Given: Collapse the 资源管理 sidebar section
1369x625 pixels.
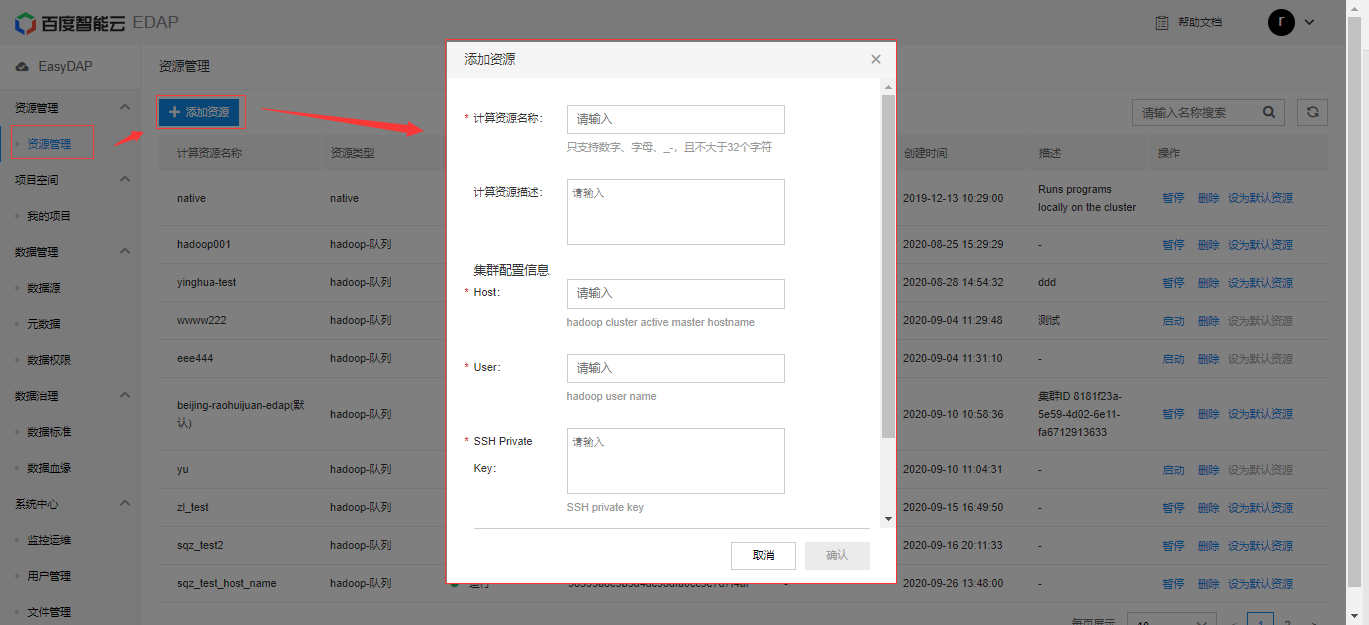Looking at the screenshot, I should click(125, 107).
